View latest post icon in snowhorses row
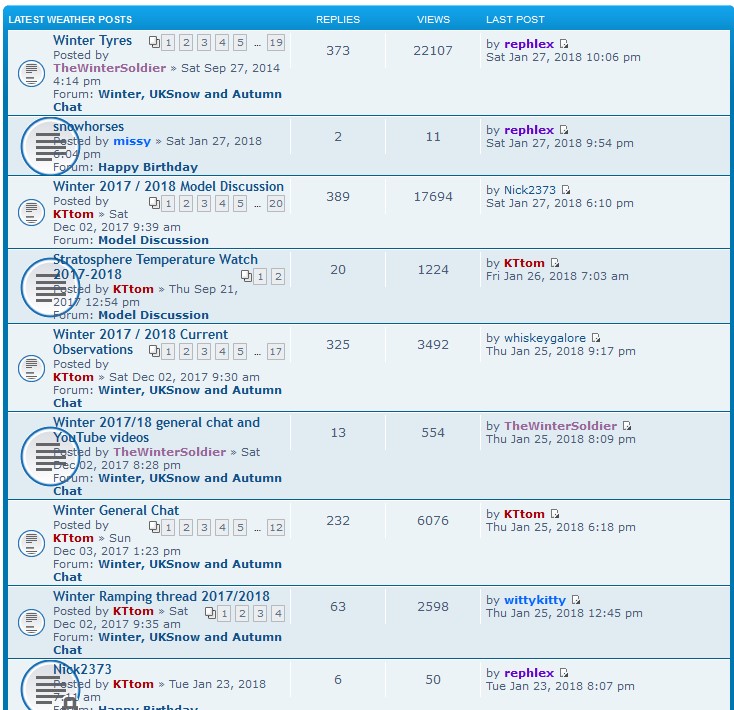 click(x=564, y=130)
